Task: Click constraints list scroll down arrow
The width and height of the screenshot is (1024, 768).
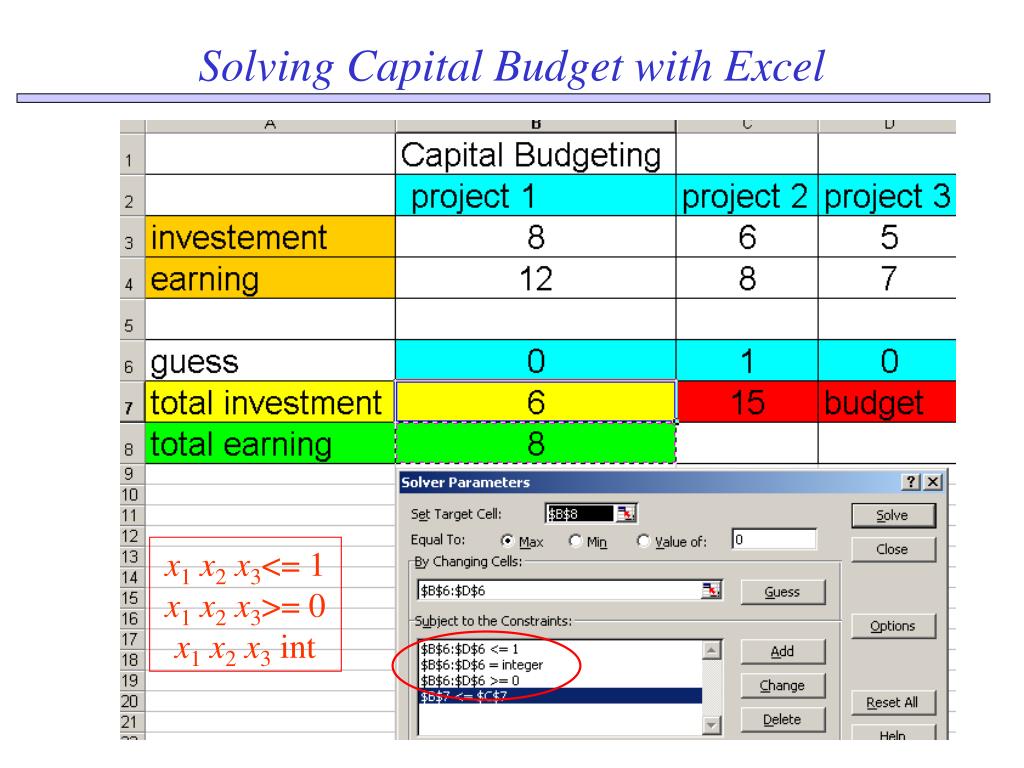Action: [x=712, y=724]
